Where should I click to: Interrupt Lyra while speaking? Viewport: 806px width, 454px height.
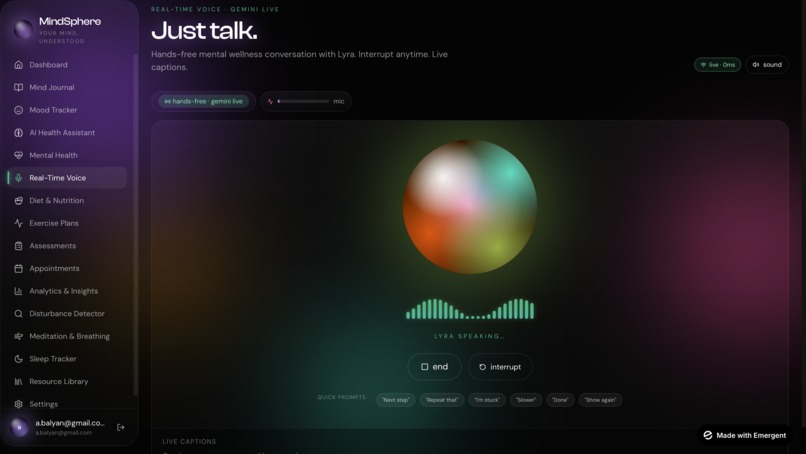500,367
